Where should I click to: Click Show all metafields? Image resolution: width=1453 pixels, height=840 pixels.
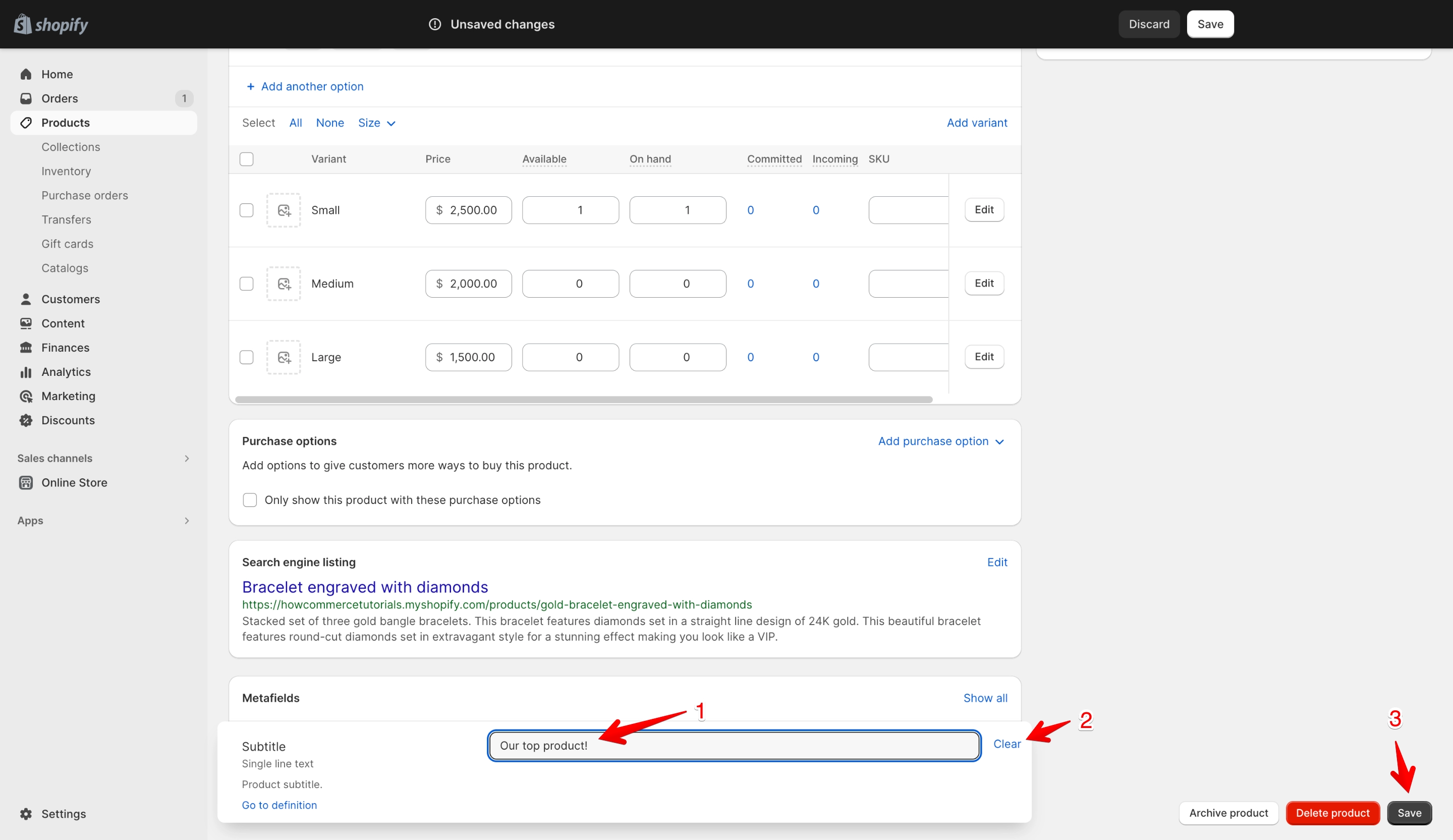pyautogui.click(x=985, y=698)
